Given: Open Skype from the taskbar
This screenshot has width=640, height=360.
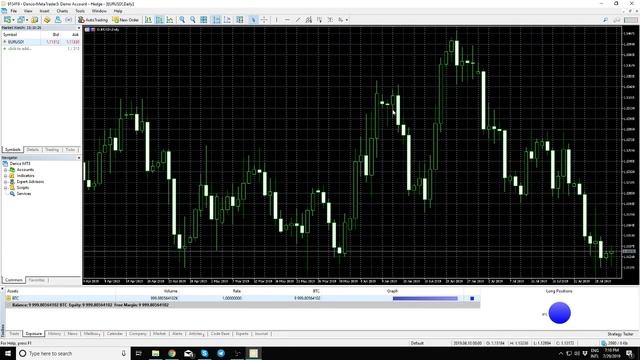Looking at the screenshot, I should pos(204,353).
